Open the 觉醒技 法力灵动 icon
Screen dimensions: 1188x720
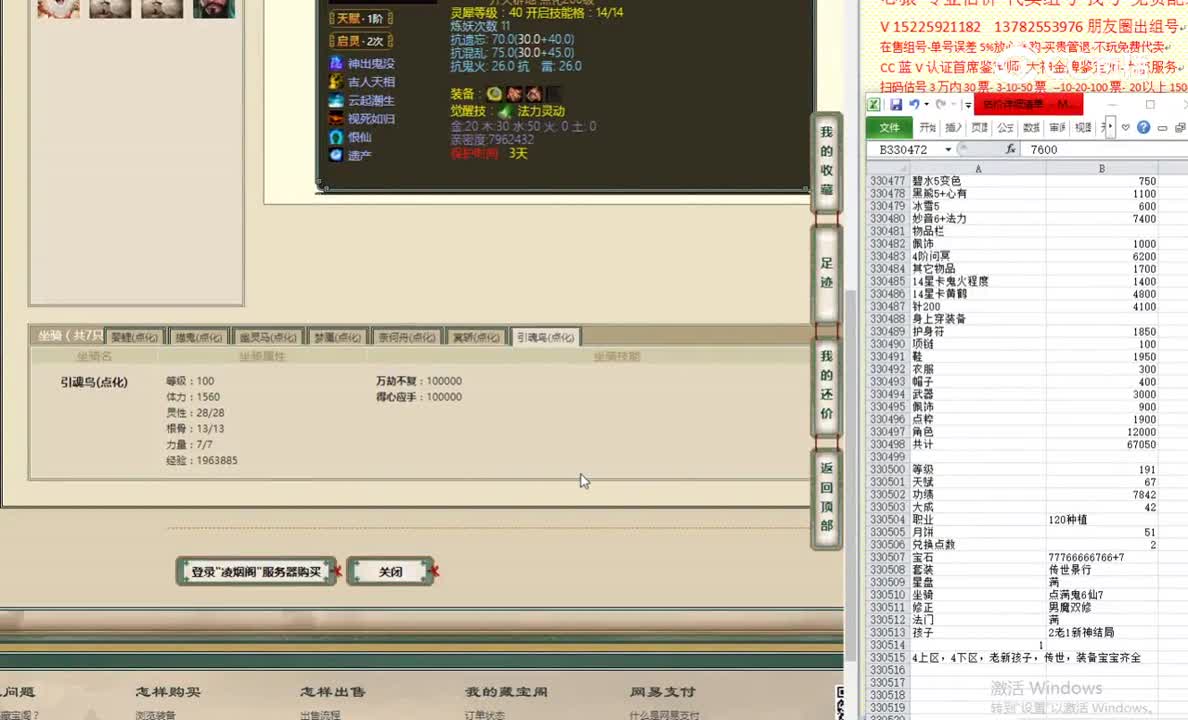pos(505,112)
